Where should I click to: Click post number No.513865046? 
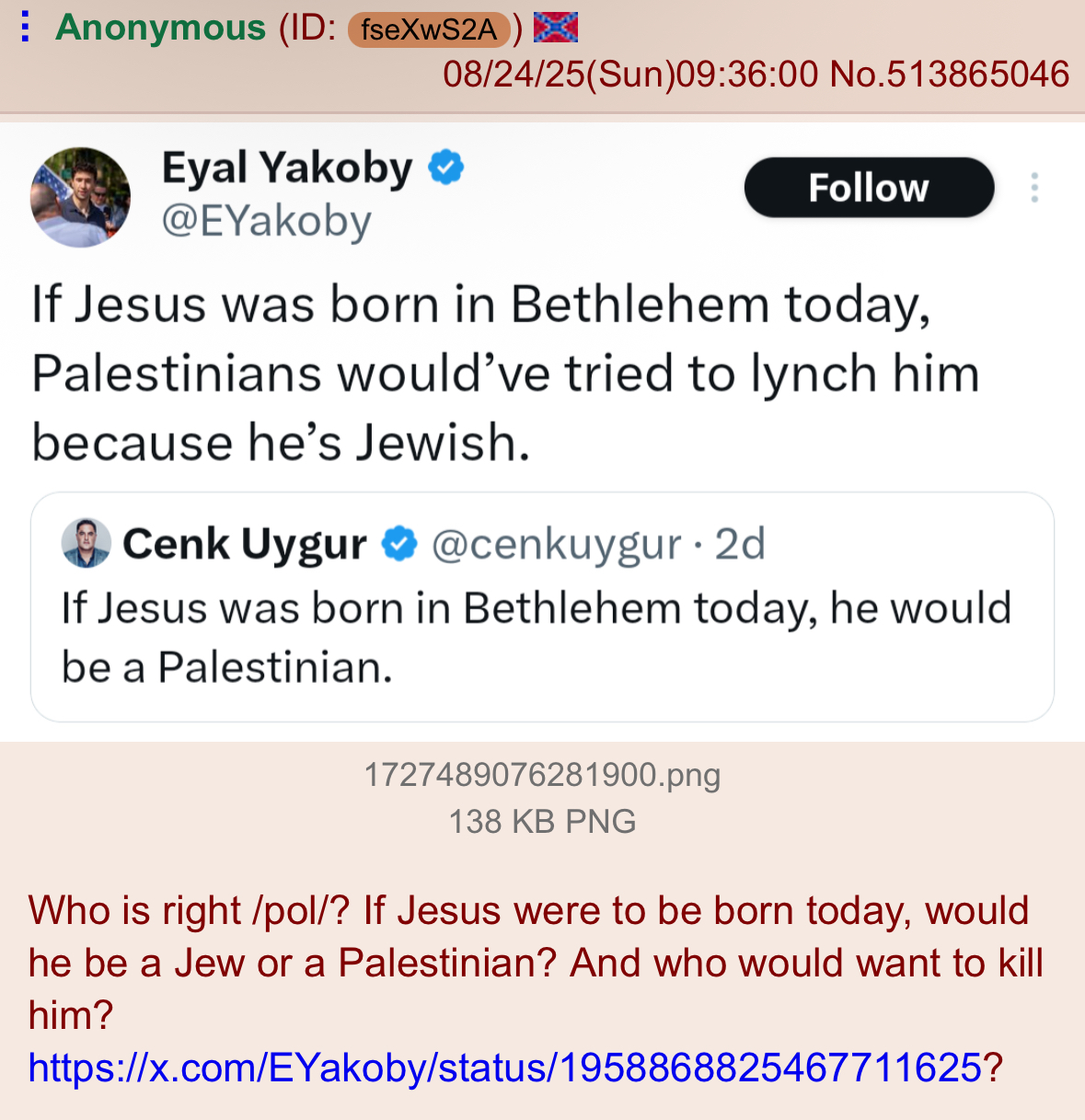(x=950, y=74)
